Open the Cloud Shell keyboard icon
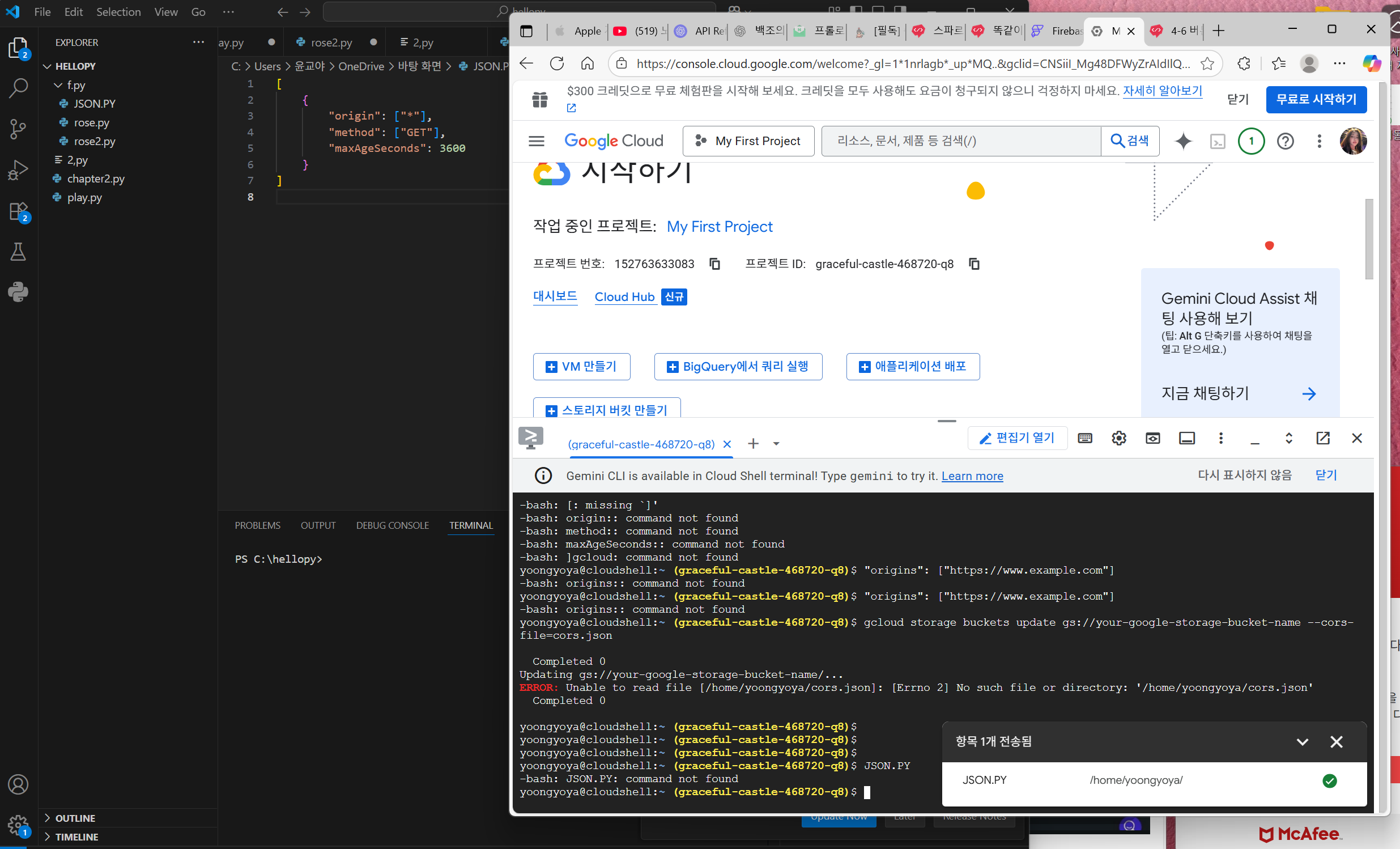This screenshot has height=849, width=1400. (1084, 438)
